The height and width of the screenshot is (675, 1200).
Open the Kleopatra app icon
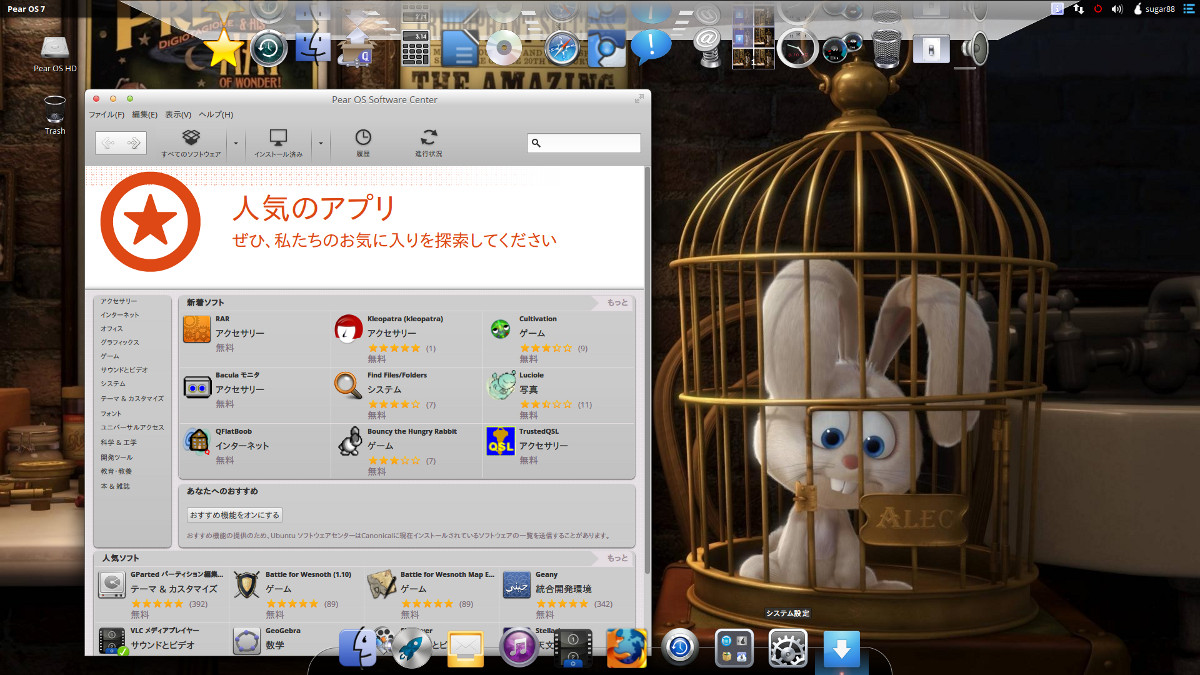pyautogui.click(x=348, y=328)
